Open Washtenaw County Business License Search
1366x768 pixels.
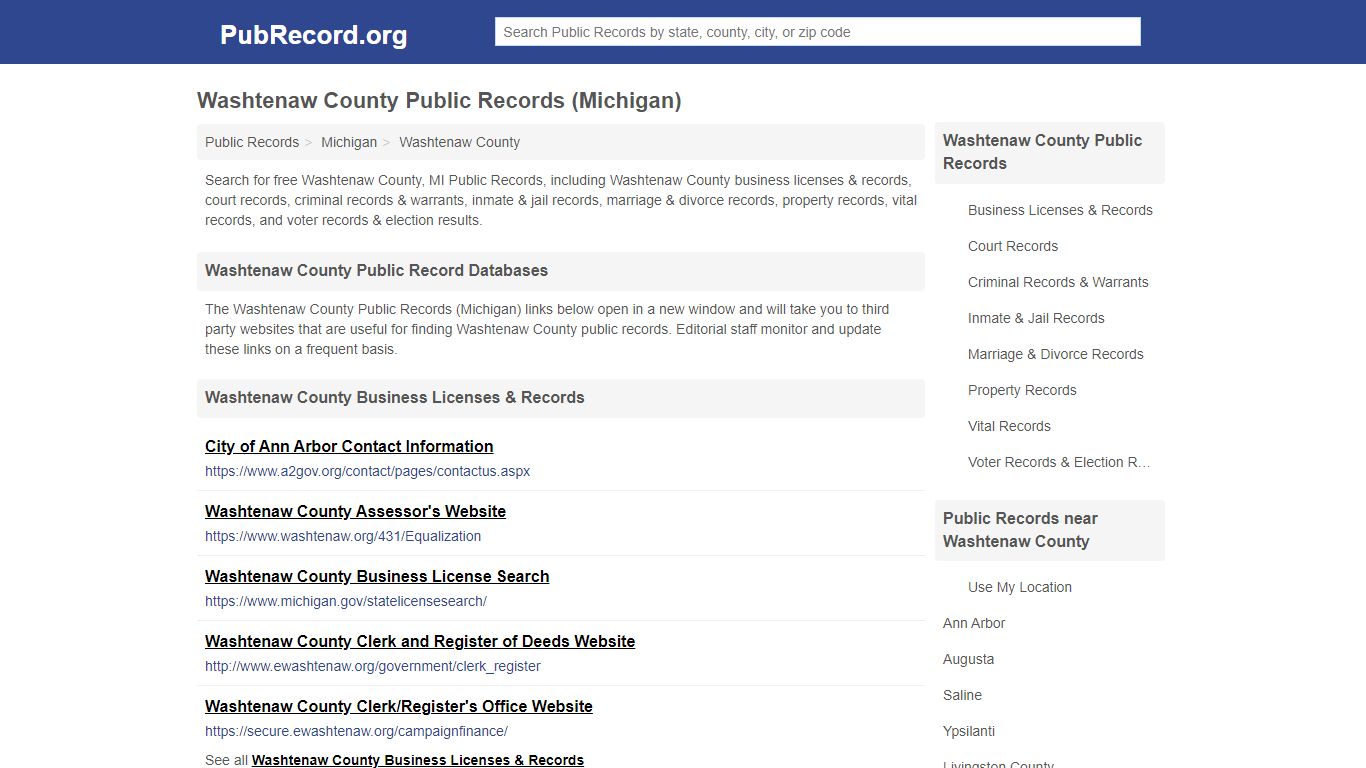point(377,576)
